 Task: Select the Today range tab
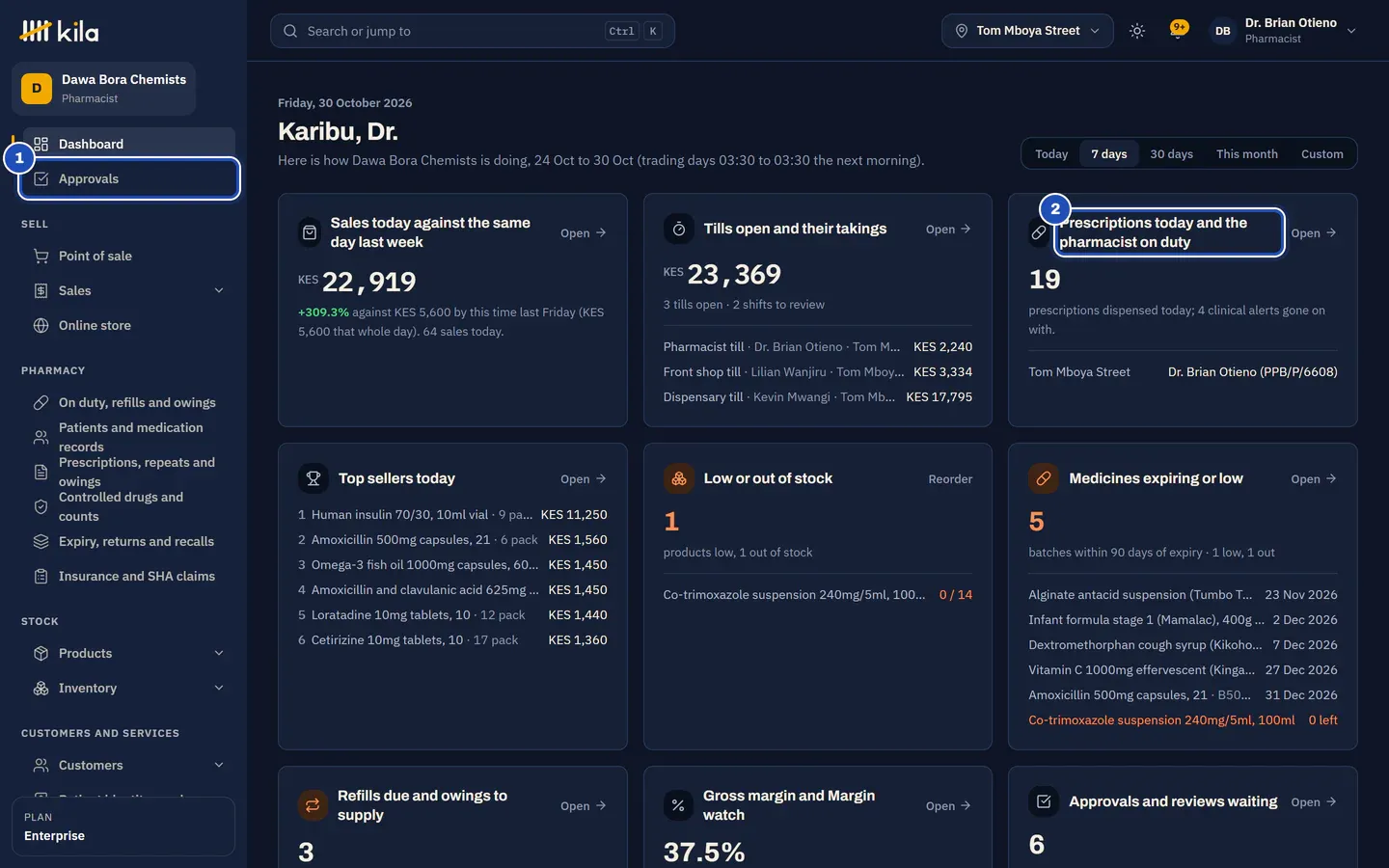point(1051,154)
